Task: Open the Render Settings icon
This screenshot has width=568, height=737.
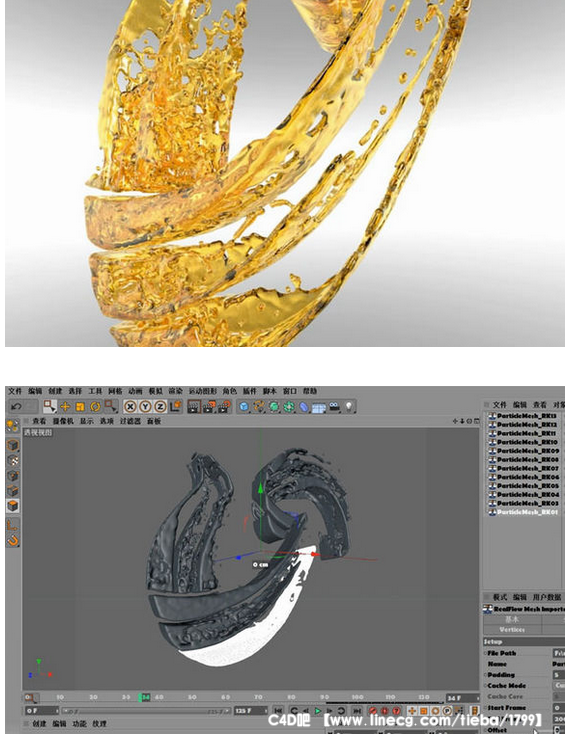Action: [x=225, y=407]
